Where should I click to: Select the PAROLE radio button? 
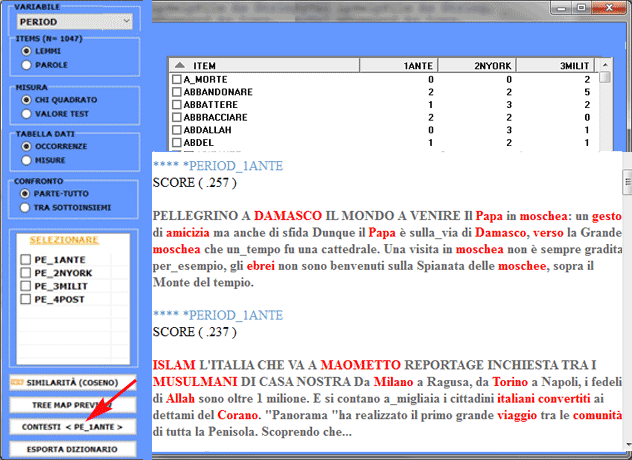[27, 65]
